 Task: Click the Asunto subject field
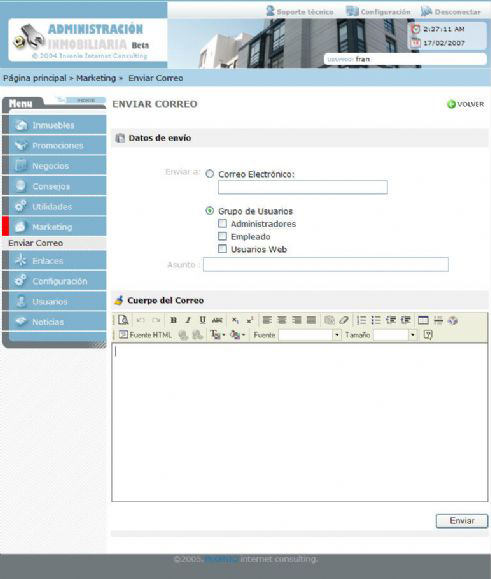point(326,264)
